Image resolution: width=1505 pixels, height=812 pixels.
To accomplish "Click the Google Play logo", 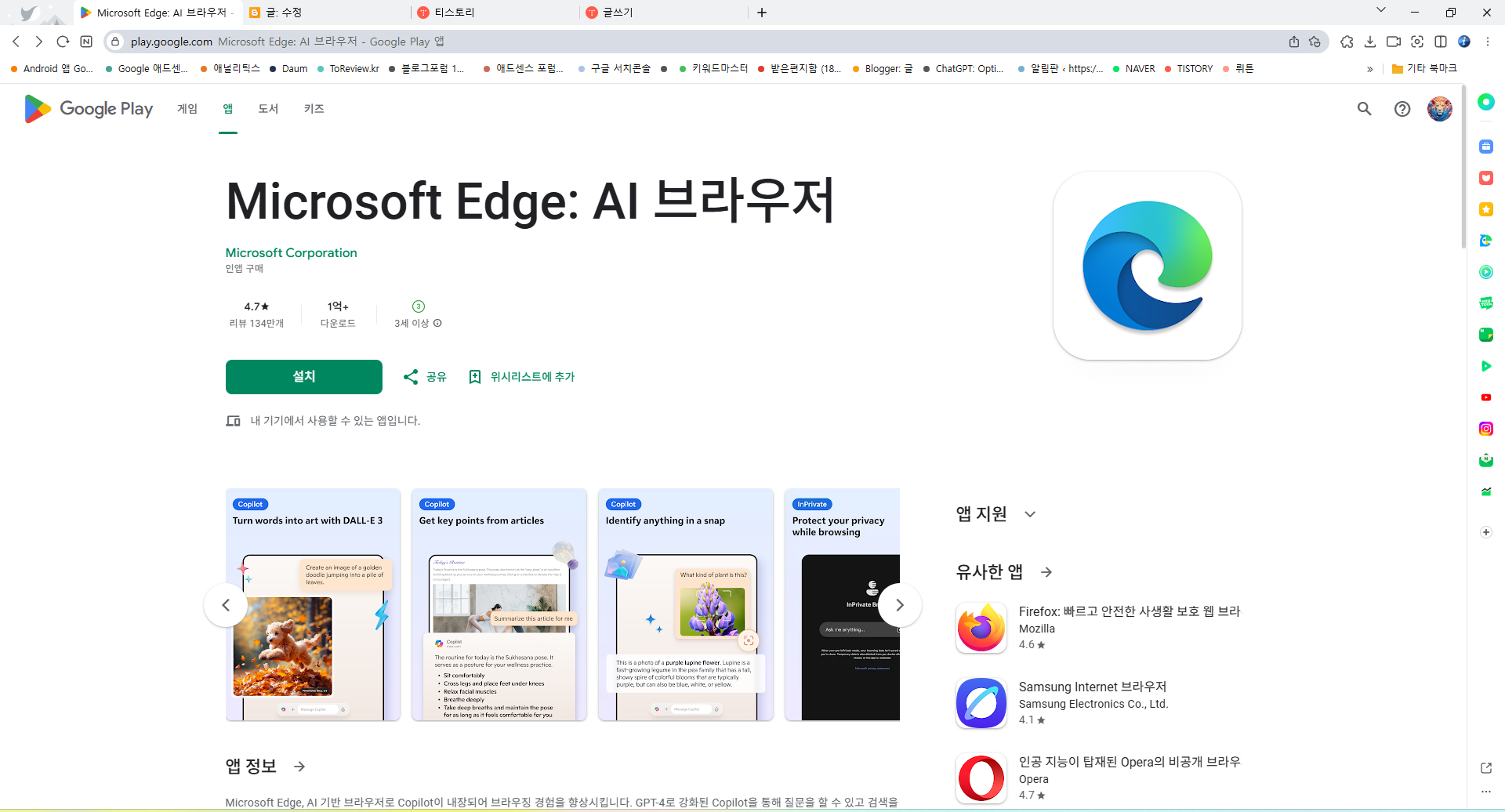I will 89,109.
